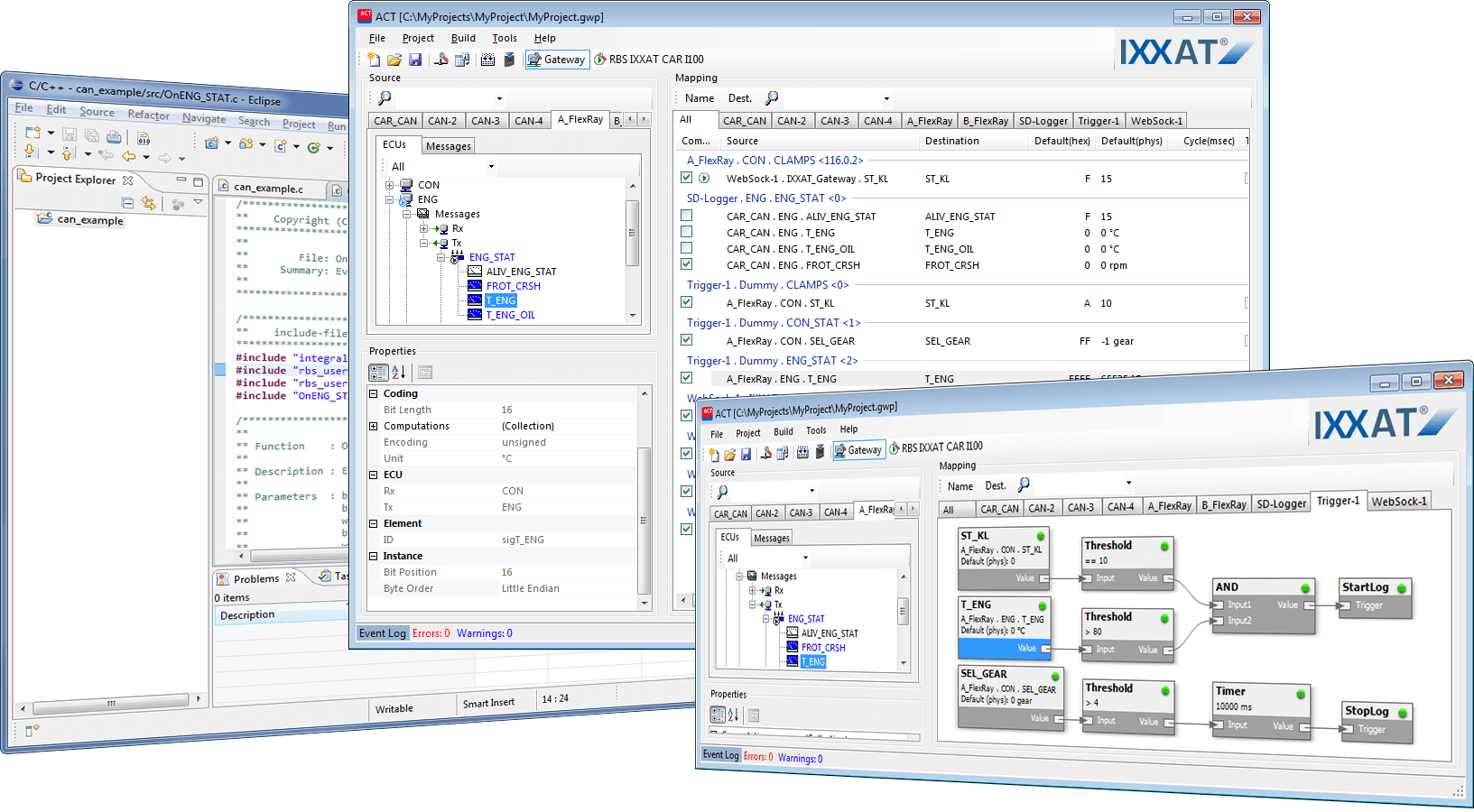Click download-to-device icon in back ACT toolbar
The height and width of the screenshot is (812, 1474).
(x=488, y=60)
